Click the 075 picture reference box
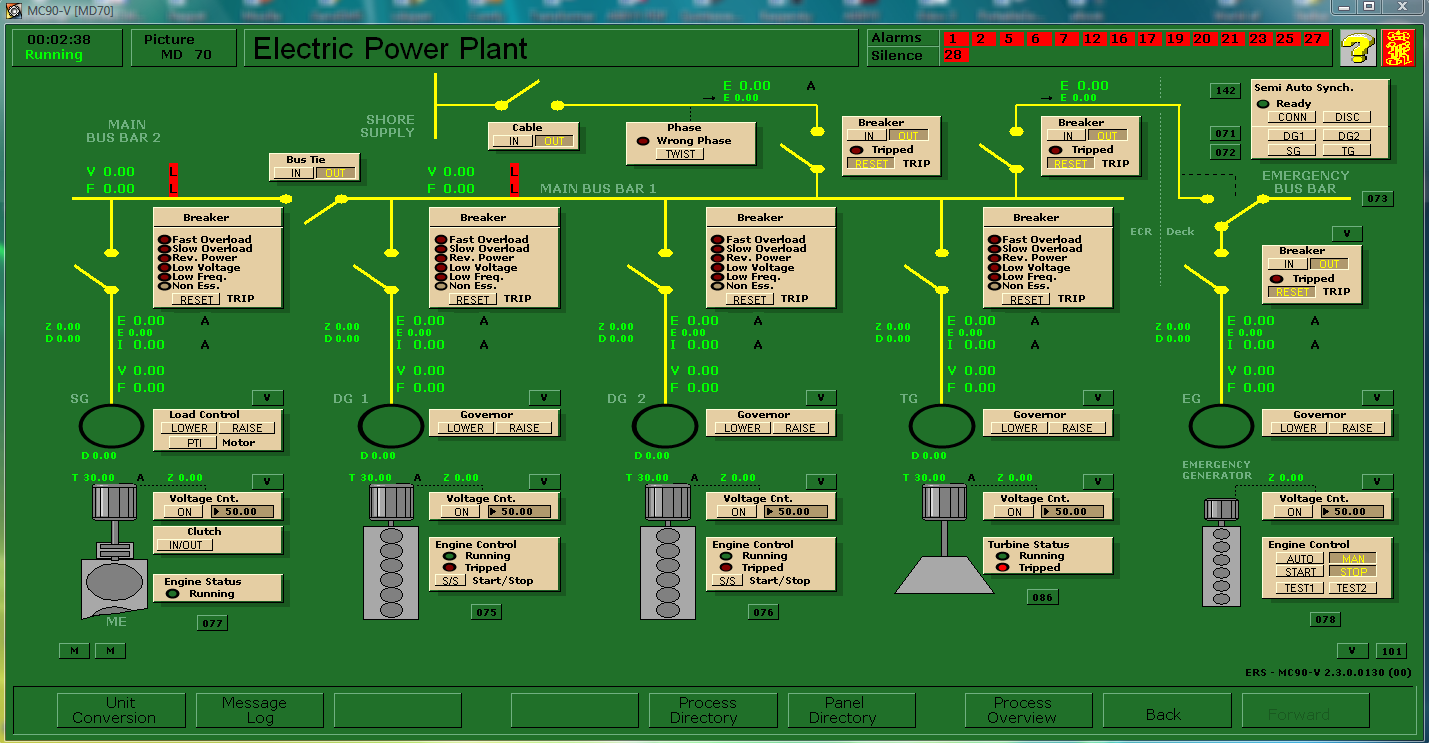 [487, 612]
